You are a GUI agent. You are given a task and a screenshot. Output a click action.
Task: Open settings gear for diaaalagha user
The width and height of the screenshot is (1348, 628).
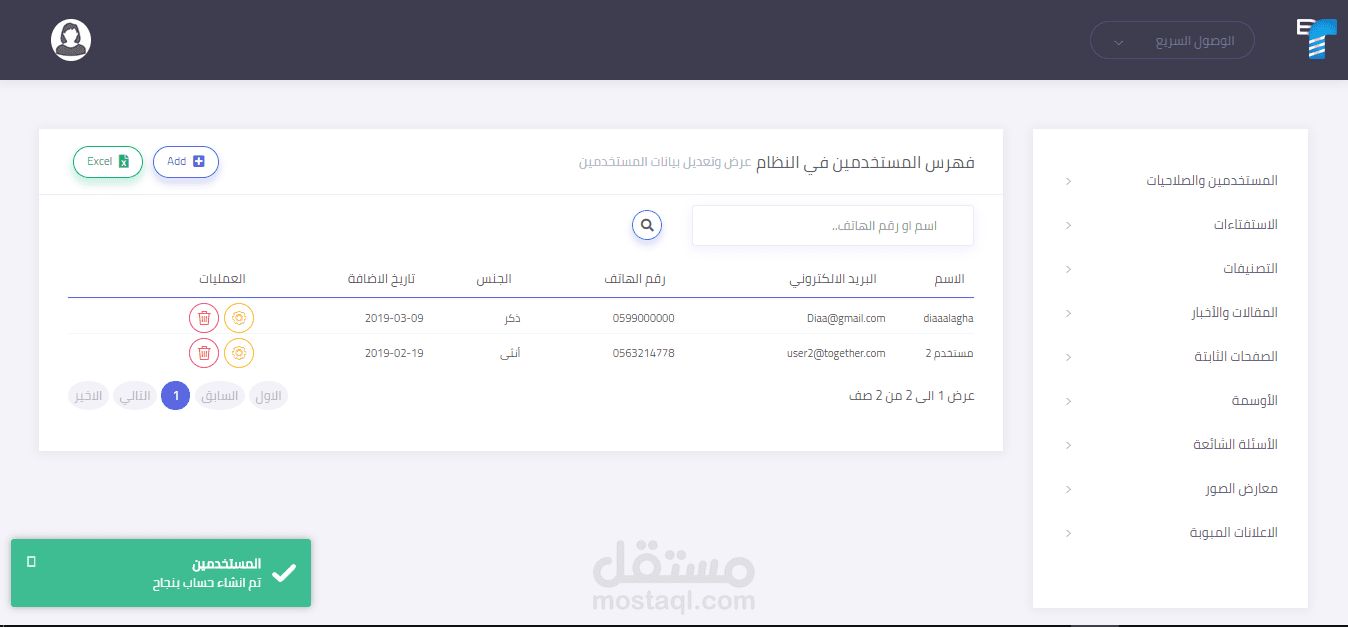pyautogui.click(x=238, y=317)
